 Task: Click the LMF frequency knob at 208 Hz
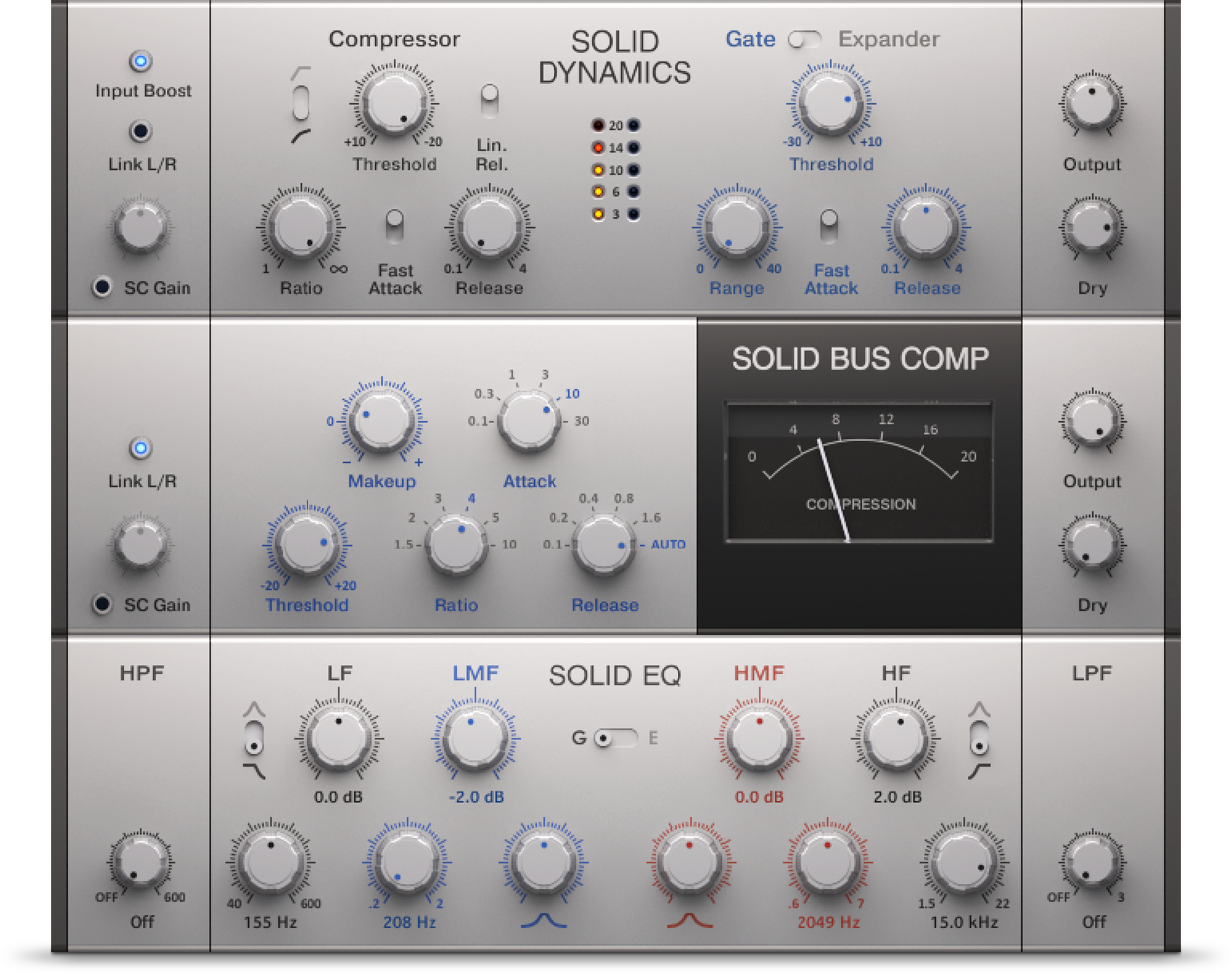(407, 862)
